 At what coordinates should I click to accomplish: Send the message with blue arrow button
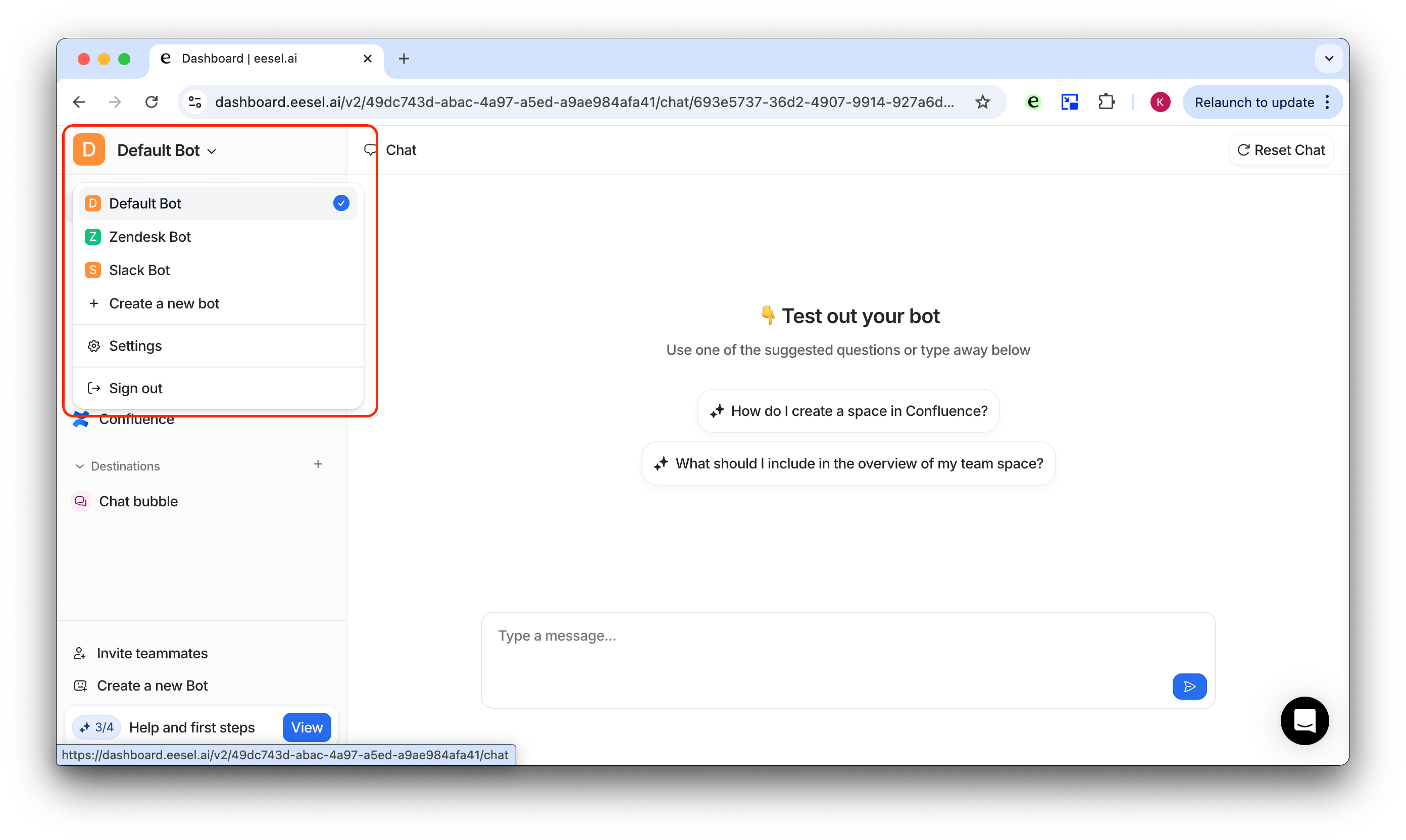(1189, 687)
